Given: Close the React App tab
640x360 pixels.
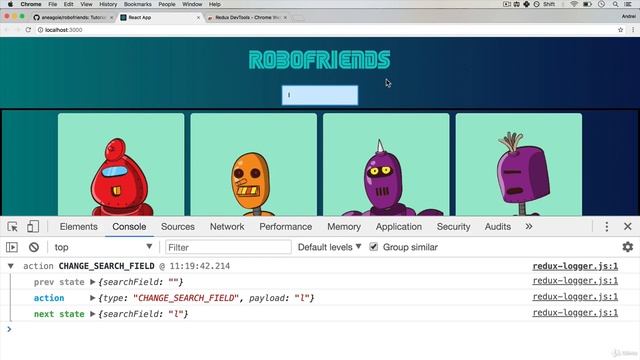Looking at the screenshot, I should coord(198,18).
